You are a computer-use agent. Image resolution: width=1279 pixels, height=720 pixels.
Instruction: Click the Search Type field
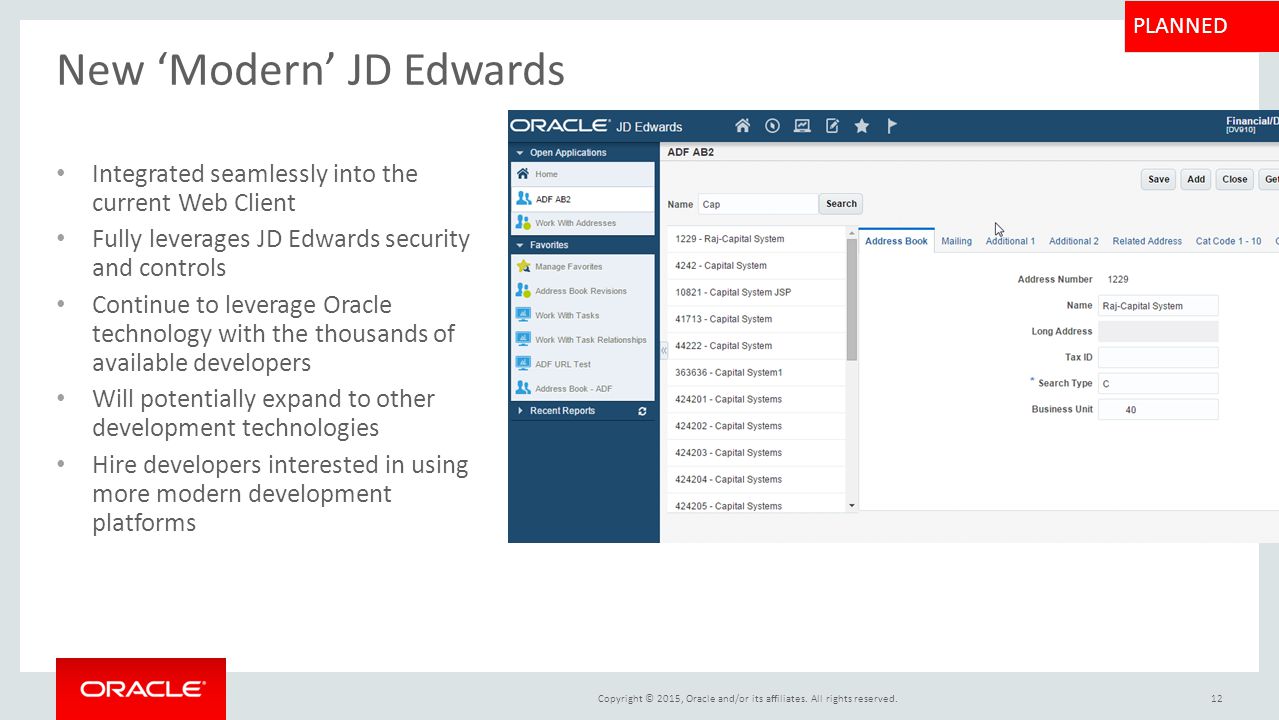1158,383
